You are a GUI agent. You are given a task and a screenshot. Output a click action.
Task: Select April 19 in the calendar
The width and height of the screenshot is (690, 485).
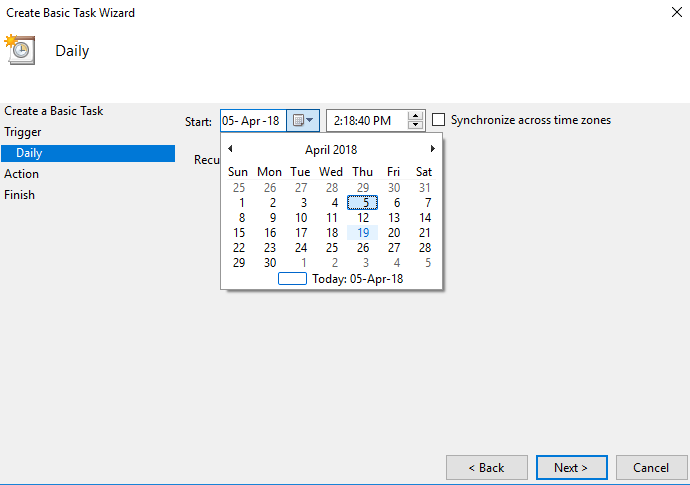click(x=363, y=233)
